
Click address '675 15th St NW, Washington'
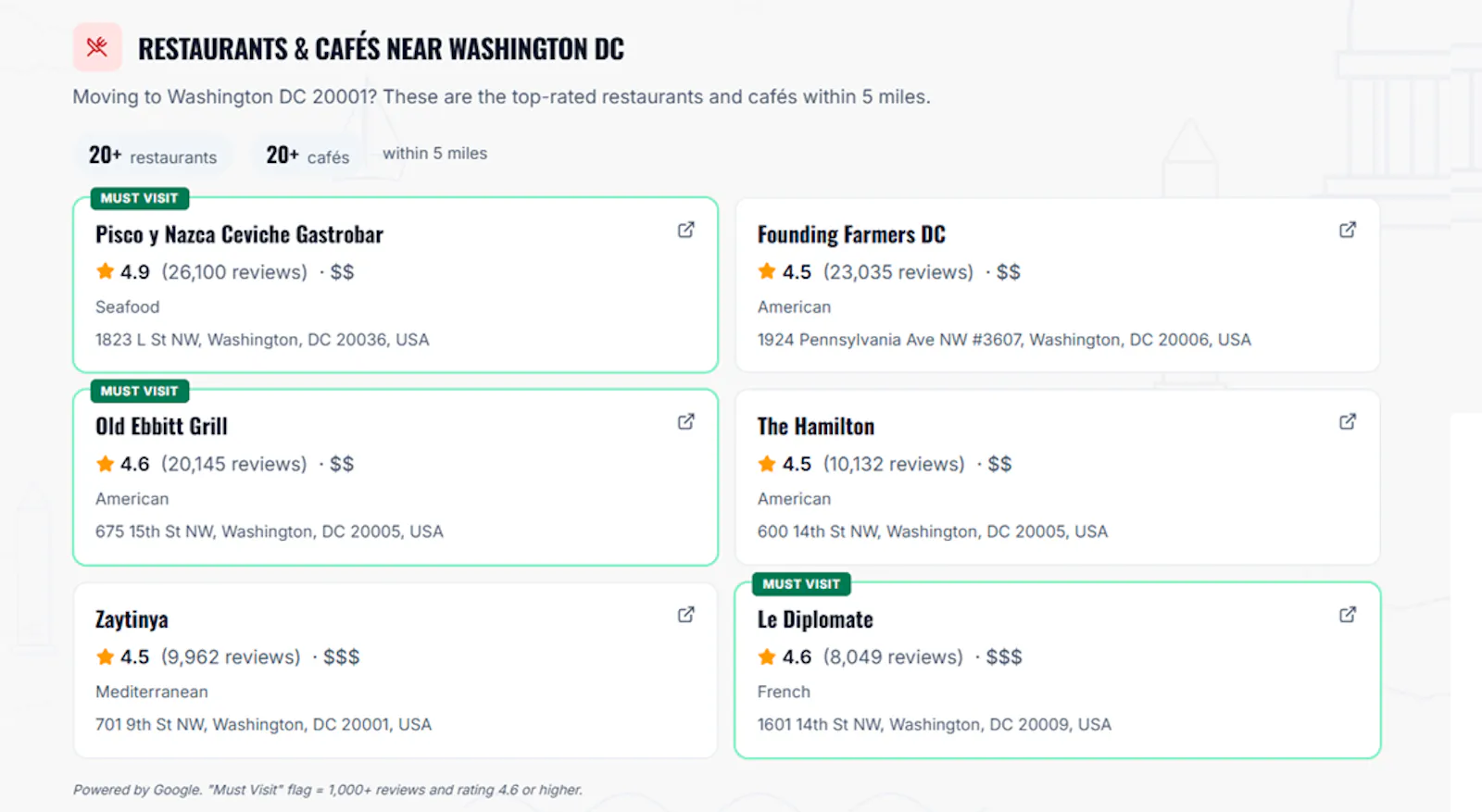coord(270,531)
